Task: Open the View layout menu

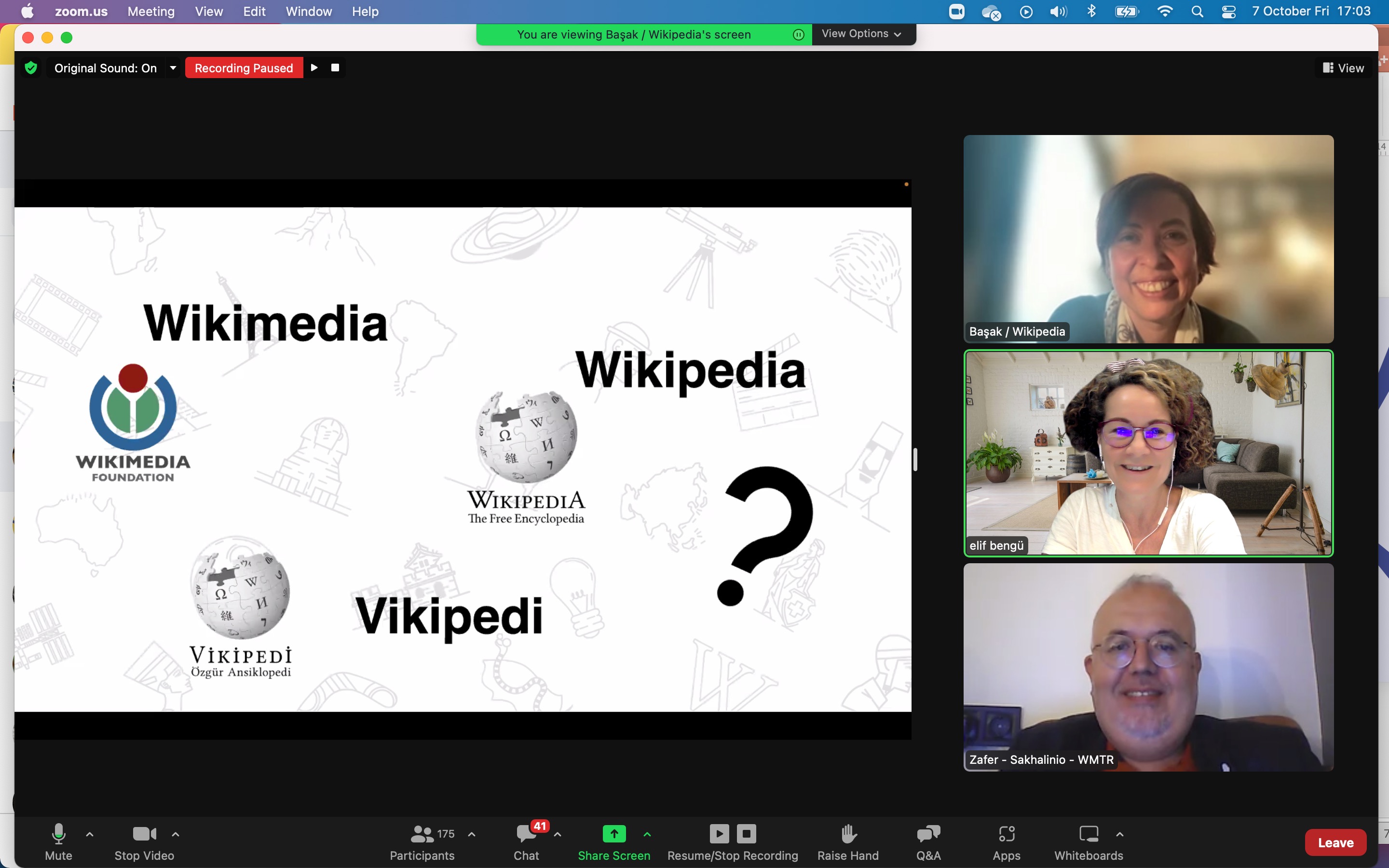Action: (x=1343, y=68)
